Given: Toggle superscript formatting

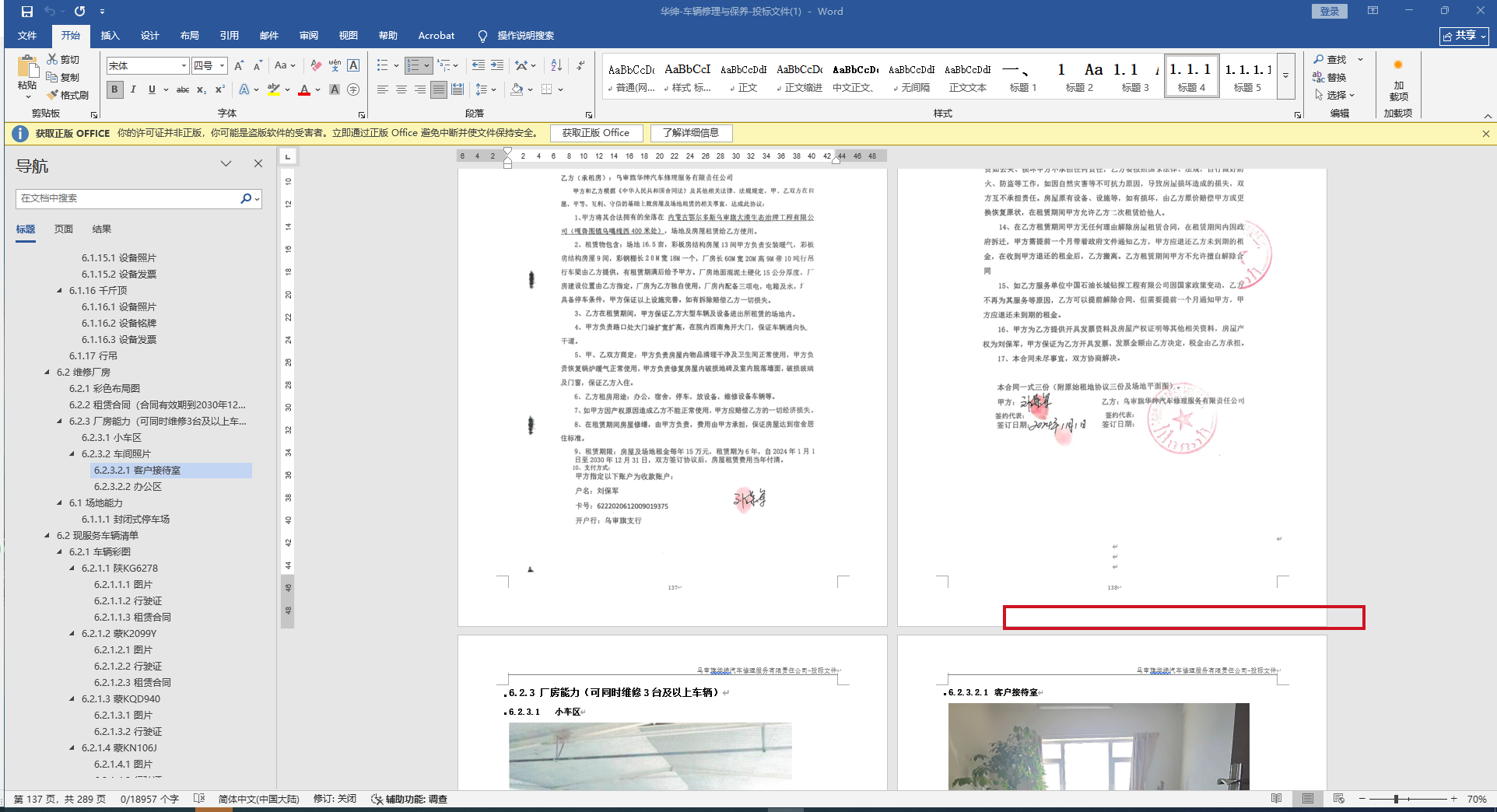Looking at the screenshot, I should coord(220,89).
